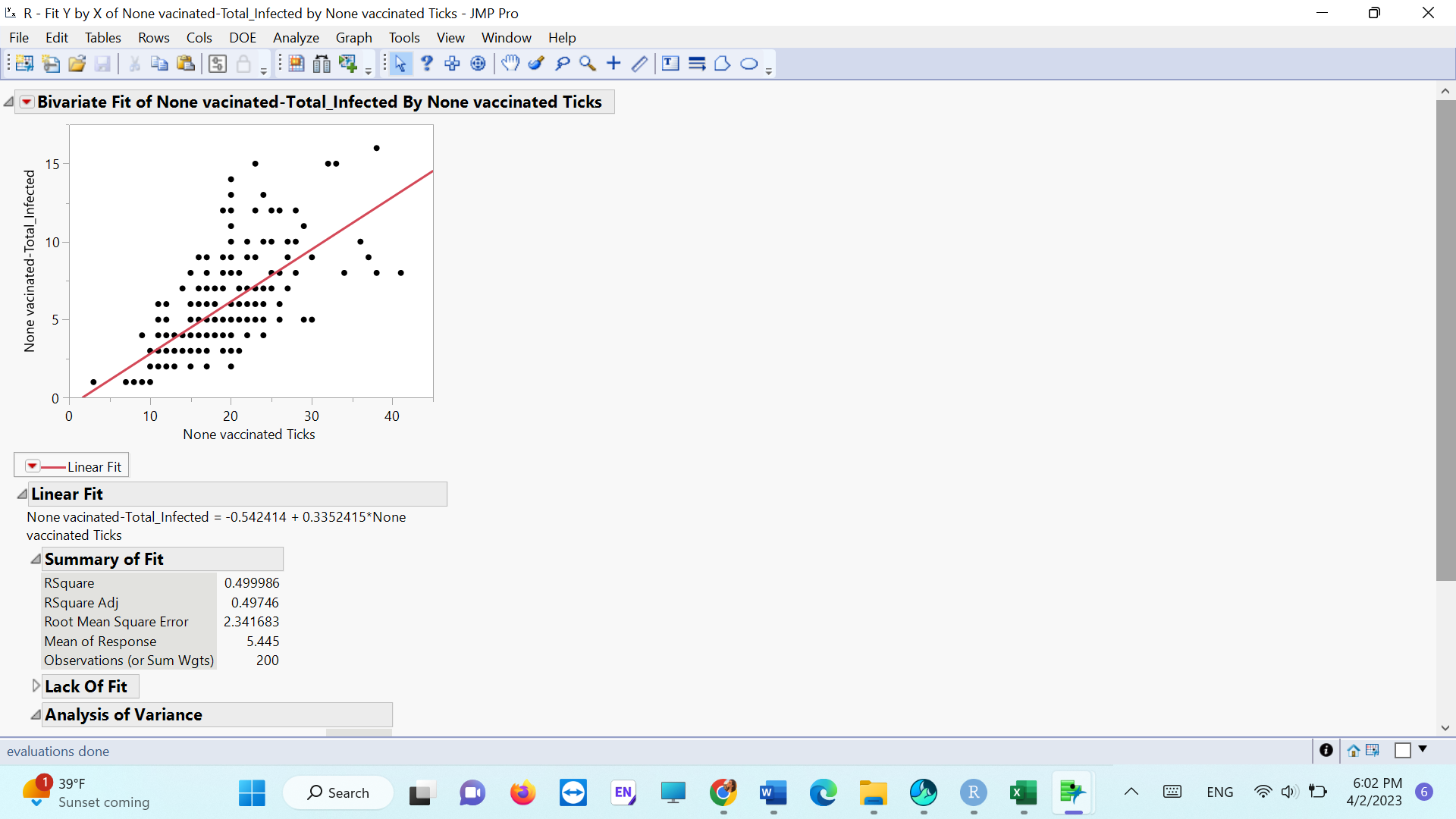Click the vertical scrollbar on the right
Image resolution: width=1456 pixels, height=819 pixels.
click(1445, 341)
